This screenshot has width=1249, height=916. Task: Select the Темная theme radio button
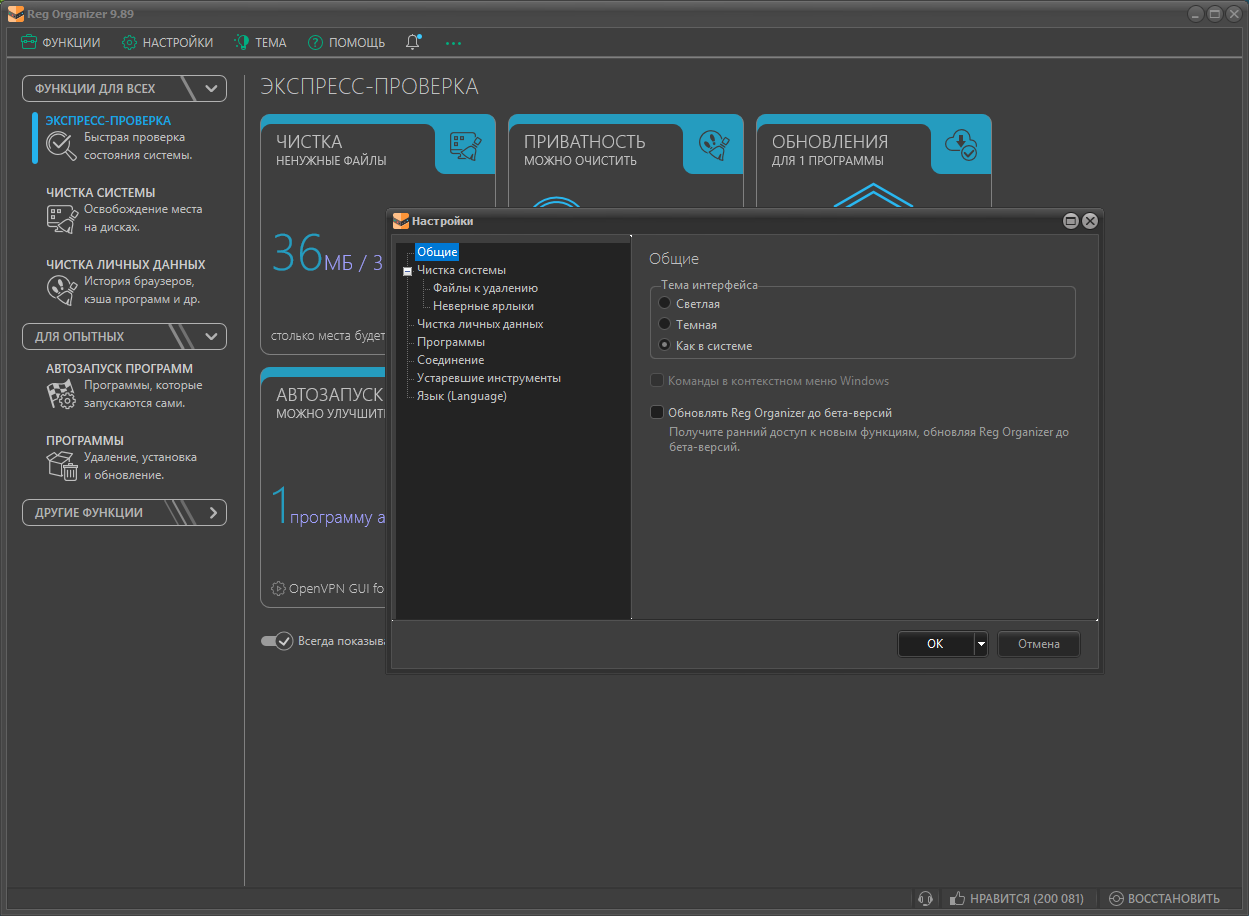[x=664, y=324]
